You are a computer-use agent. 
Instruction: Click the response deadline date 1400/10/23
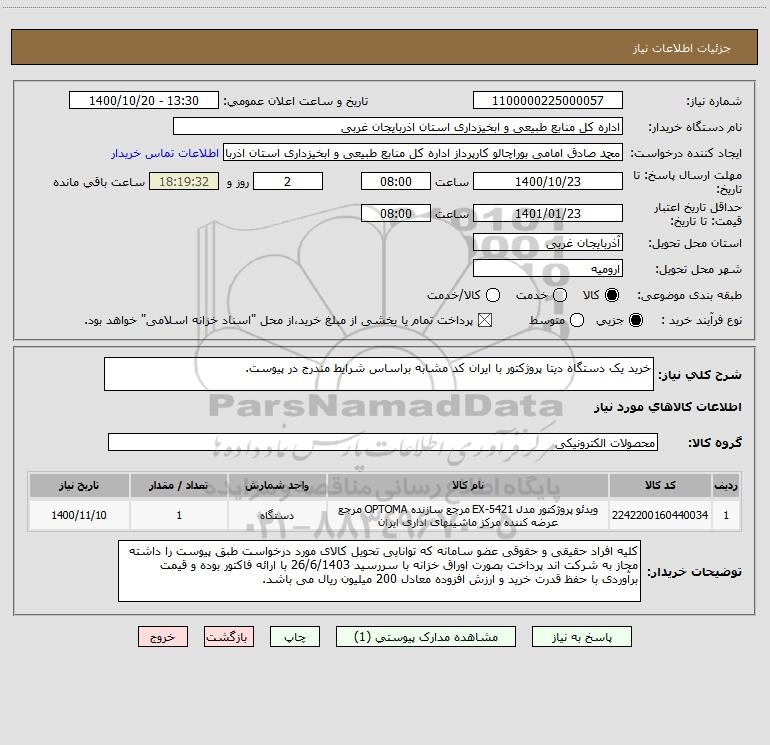click(548, 182)
